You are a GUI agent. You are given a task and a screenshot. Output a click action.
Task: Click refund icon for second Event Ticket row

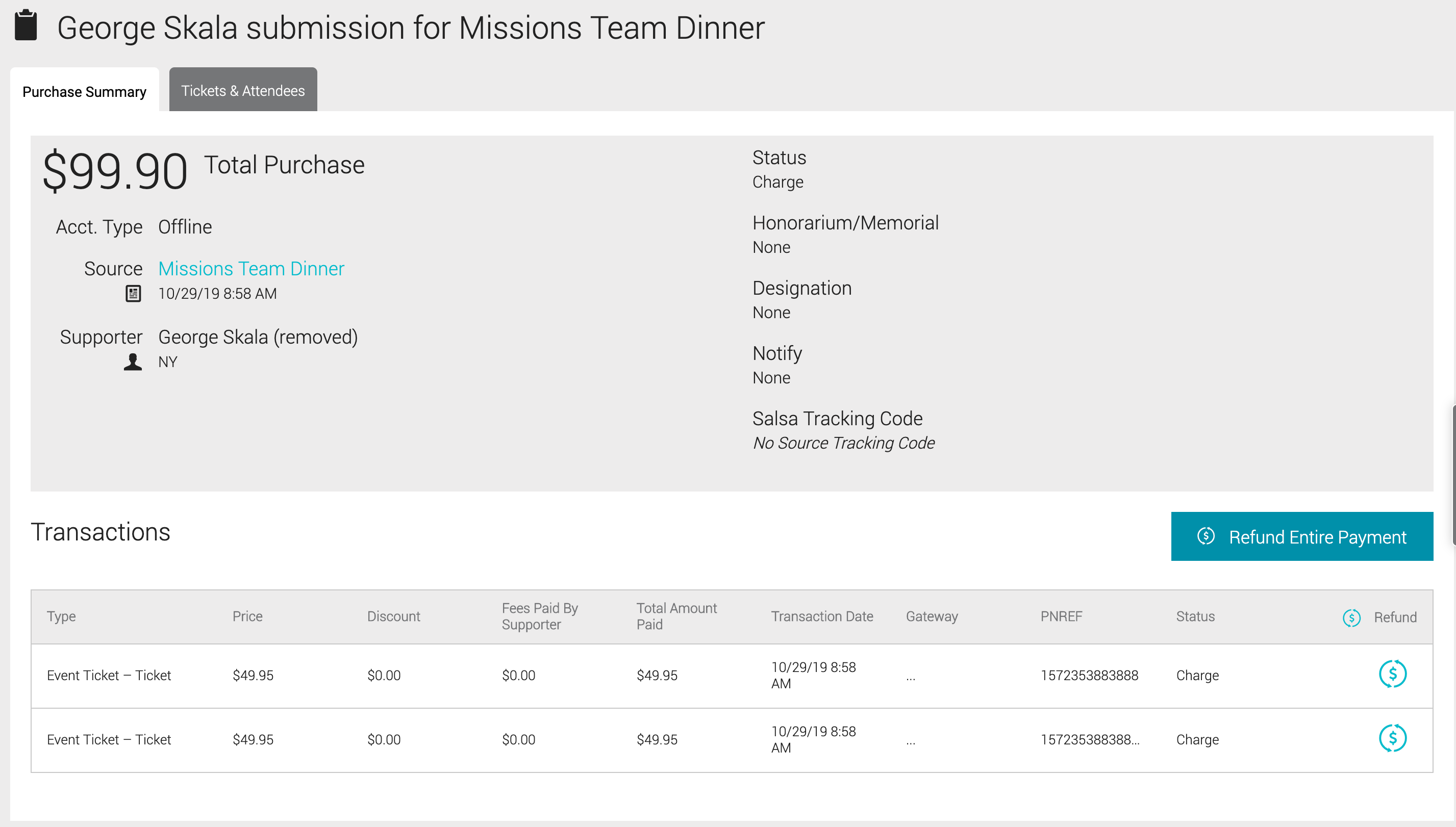pos(1392,738)
